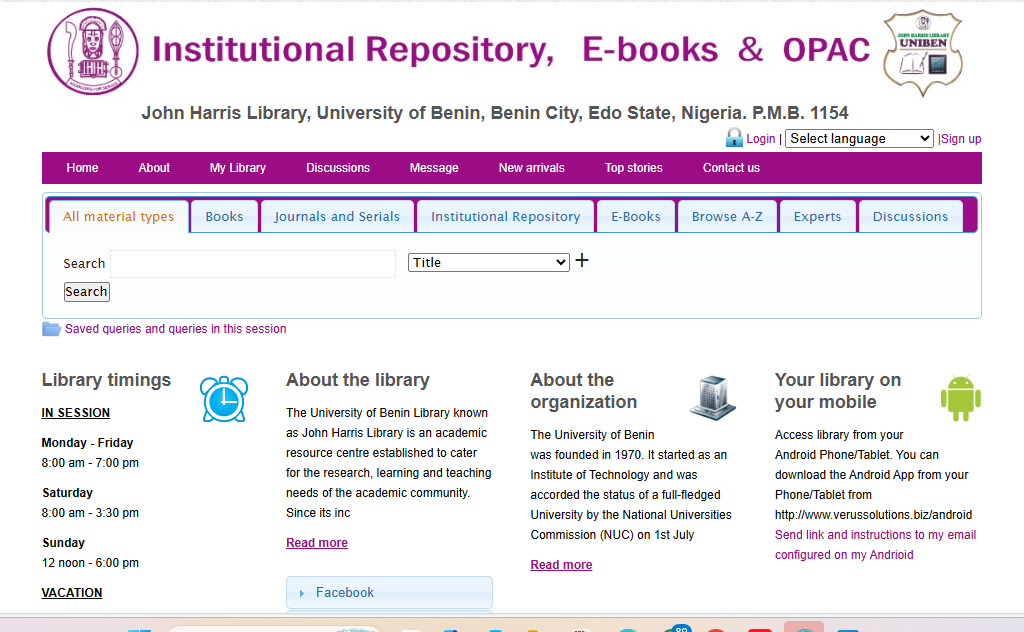Click the Sign up link
This screenshot has height=632, width=1024.
coord(961,138)
